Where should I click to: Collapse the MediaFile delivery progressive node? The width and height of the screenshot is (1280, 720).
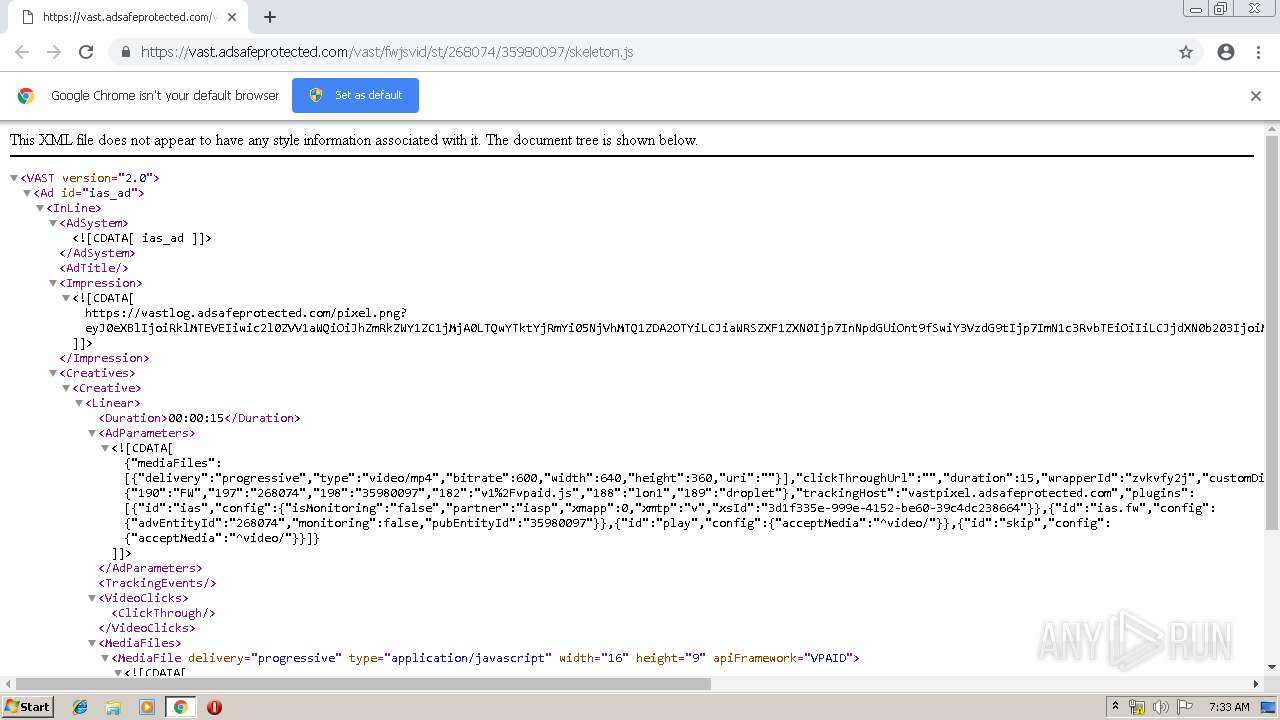105,658
